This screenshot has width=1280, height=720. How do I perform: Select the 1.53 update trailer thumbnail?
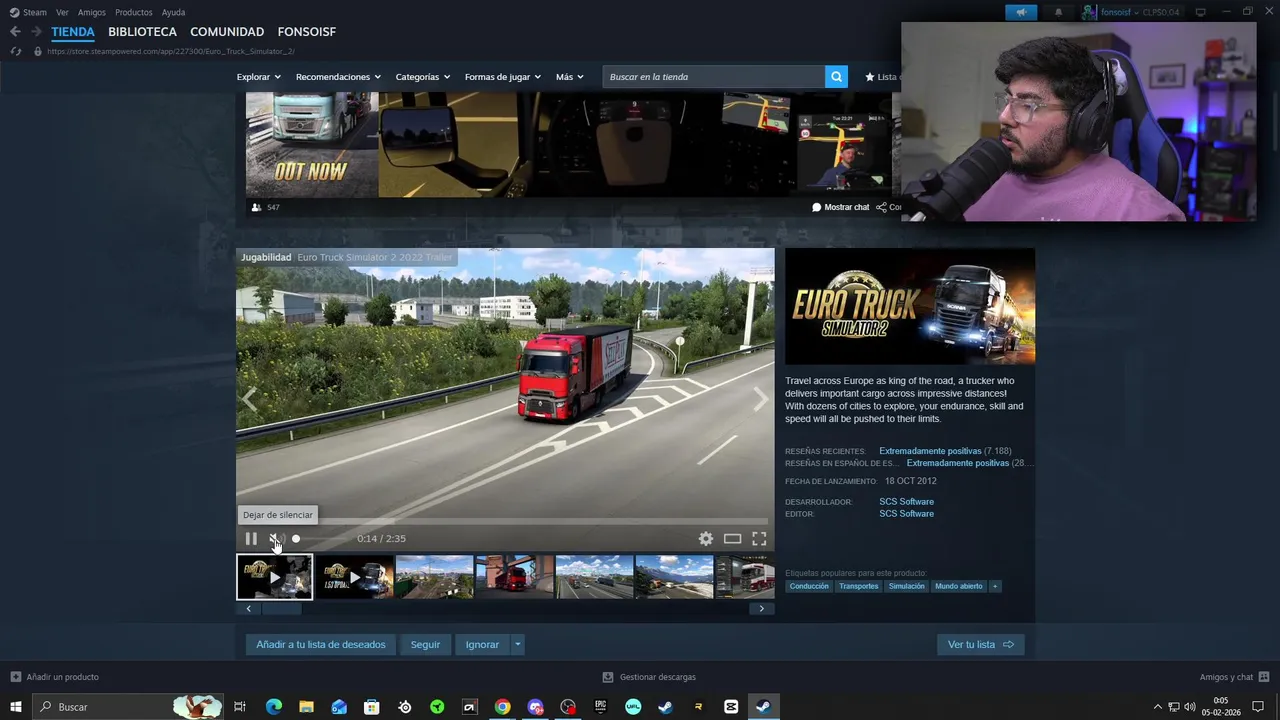pos(354,577)
